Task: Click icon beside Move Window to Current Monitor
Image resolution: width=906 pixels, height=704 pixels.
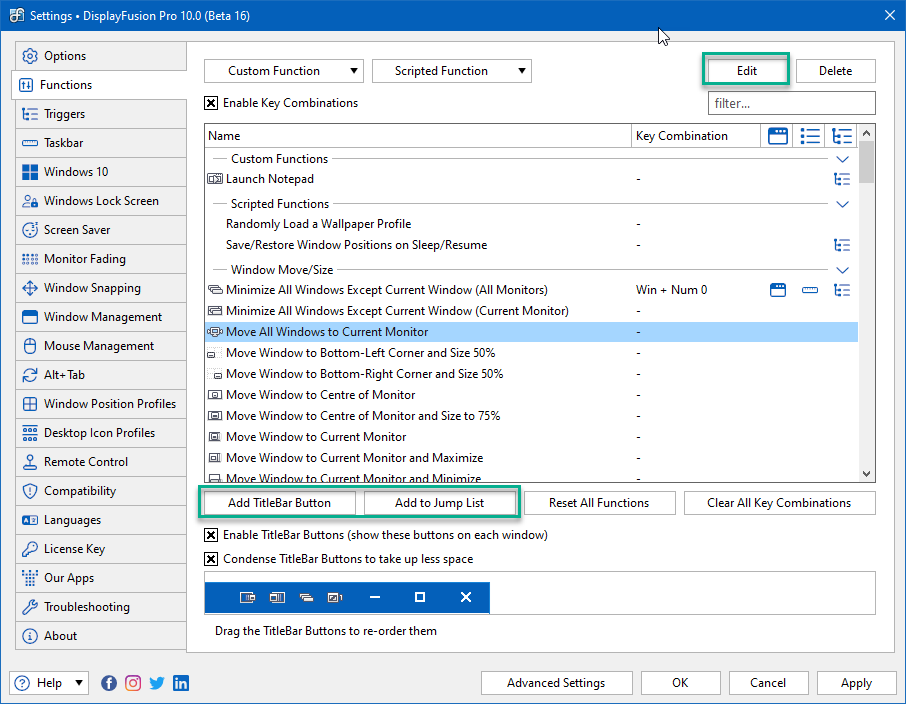Action: point(215,437)
